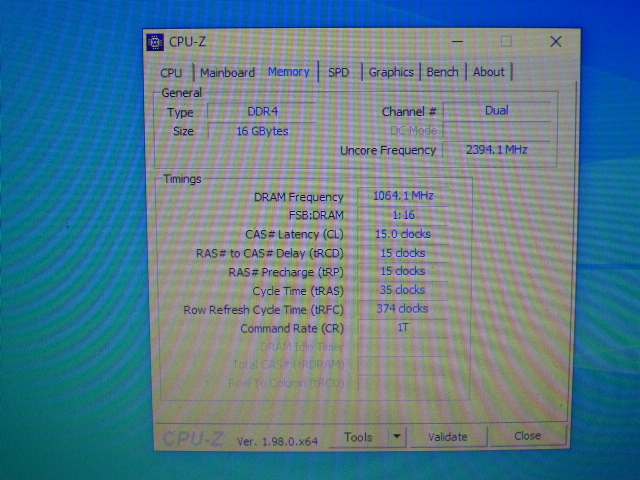Click the Channel # label

tap(409, 112)
